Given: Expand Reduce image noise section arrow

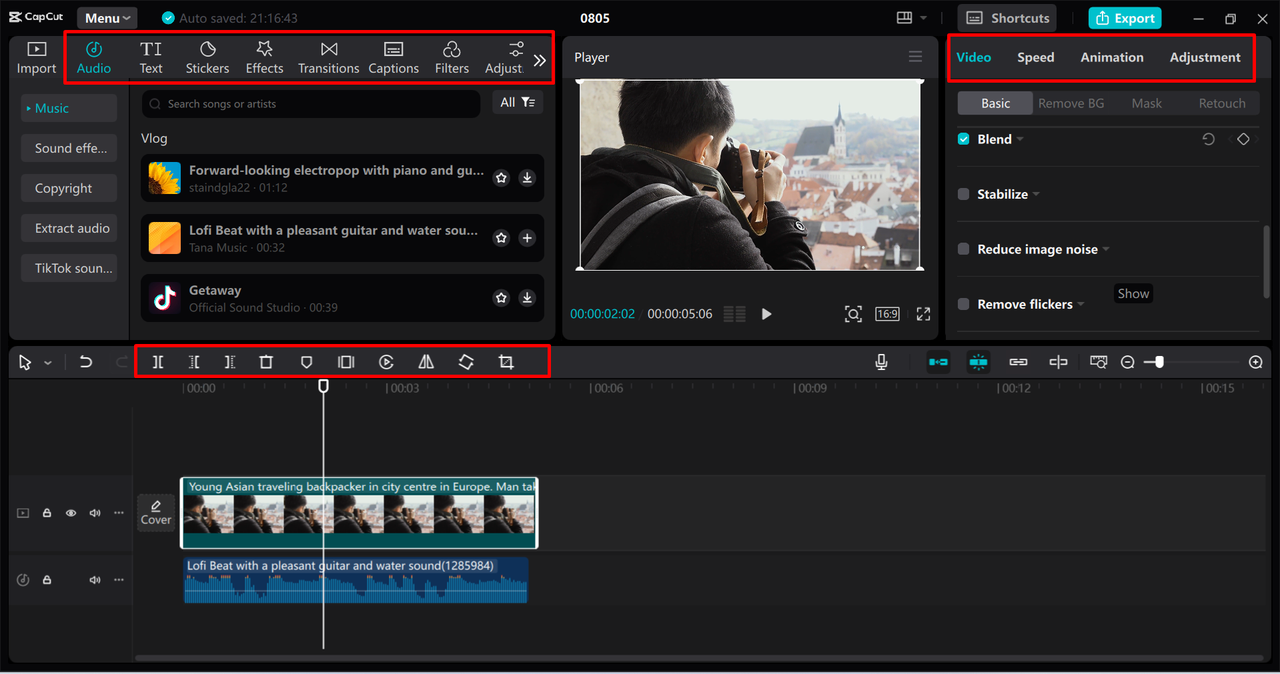Looking at the screenshot, I should tap(1106, 250).
